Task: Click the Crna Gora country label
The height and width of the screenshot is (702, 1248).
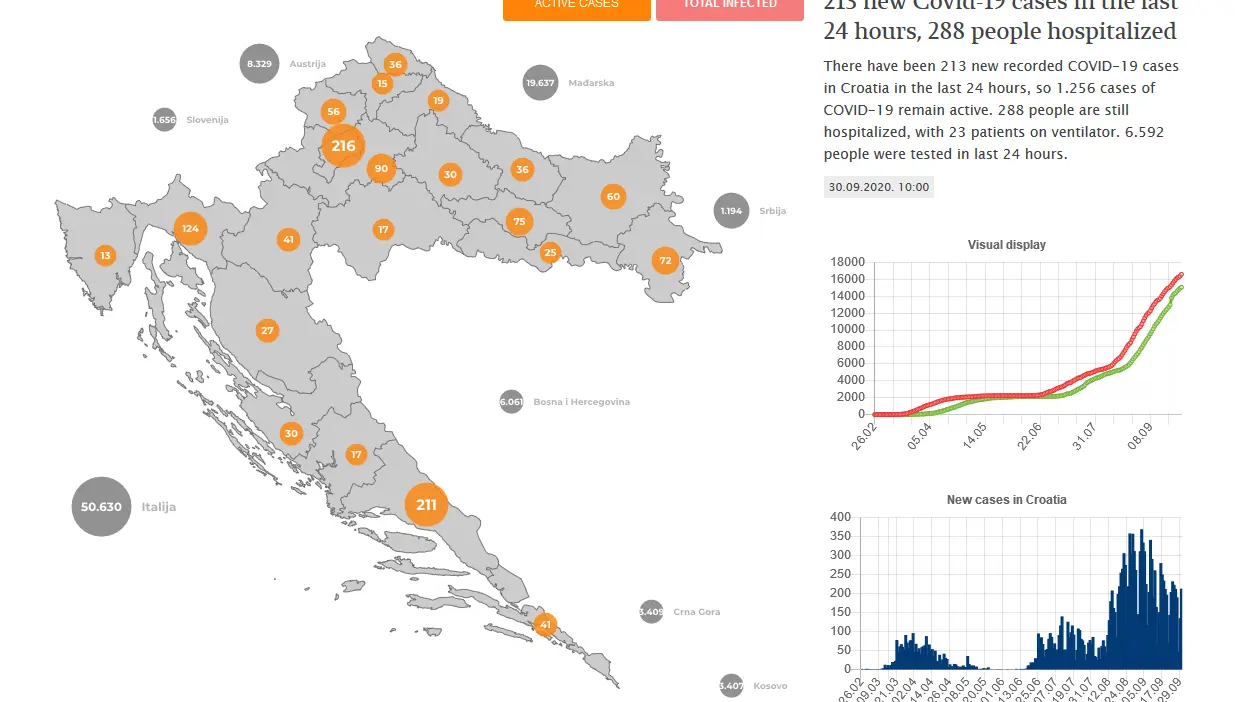Action: (x=696, y=612)
